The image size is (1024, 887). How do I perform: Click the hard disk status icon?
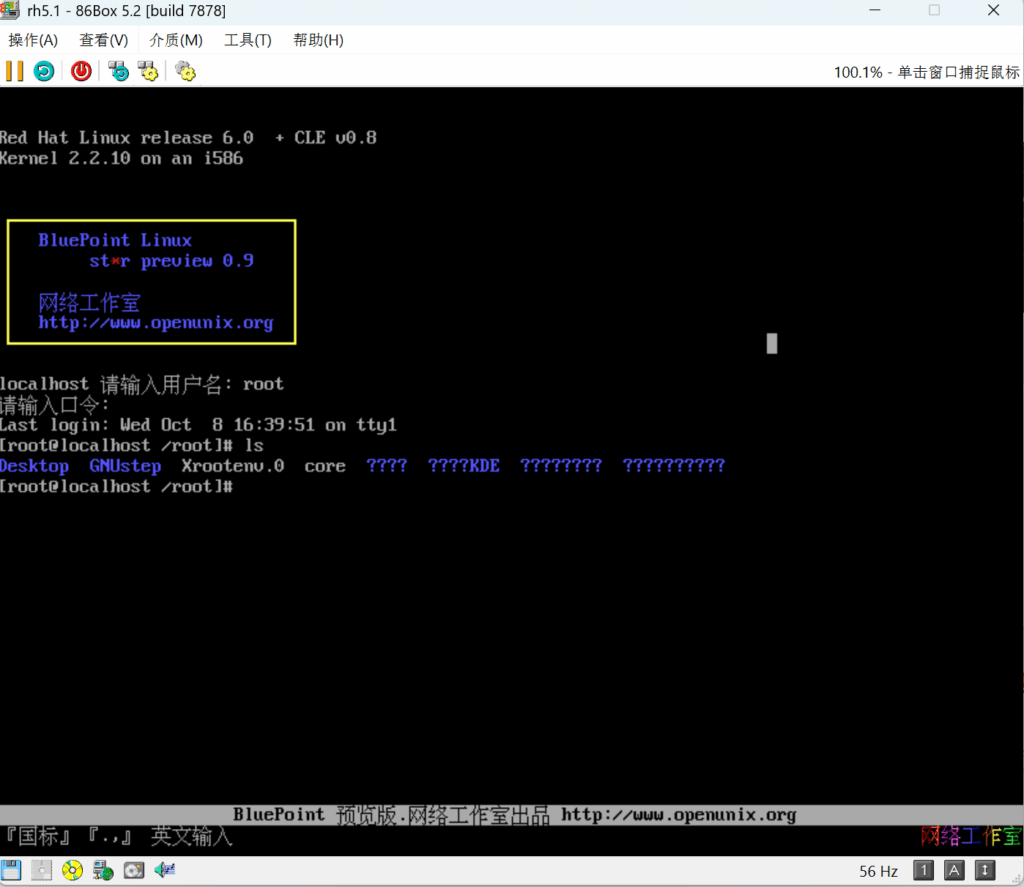pyautogui.click(x=134, y=870)
